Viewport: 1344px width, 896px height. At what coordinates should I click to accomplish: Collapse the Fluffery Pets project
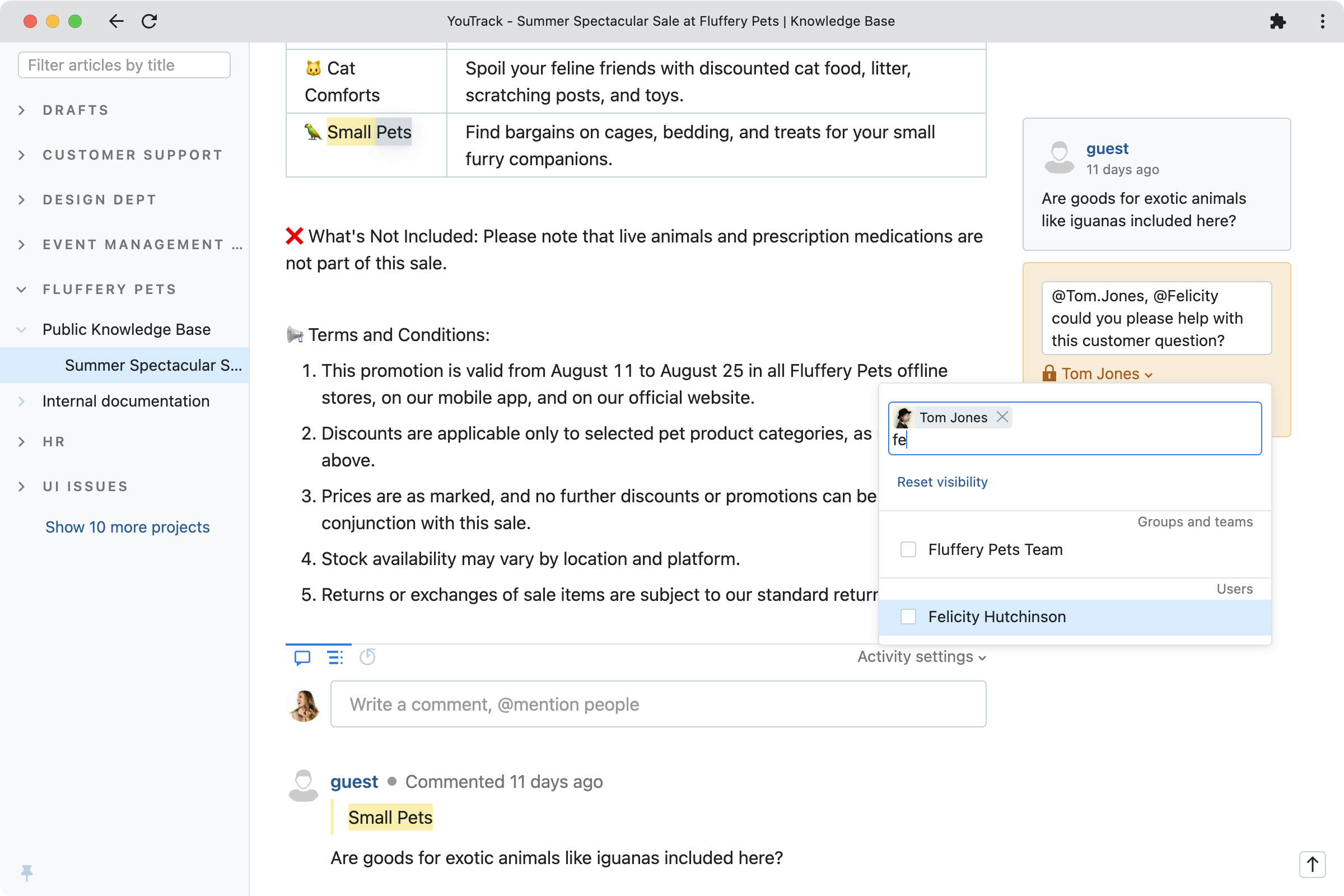pyautogui.click(x=22, y=289)
